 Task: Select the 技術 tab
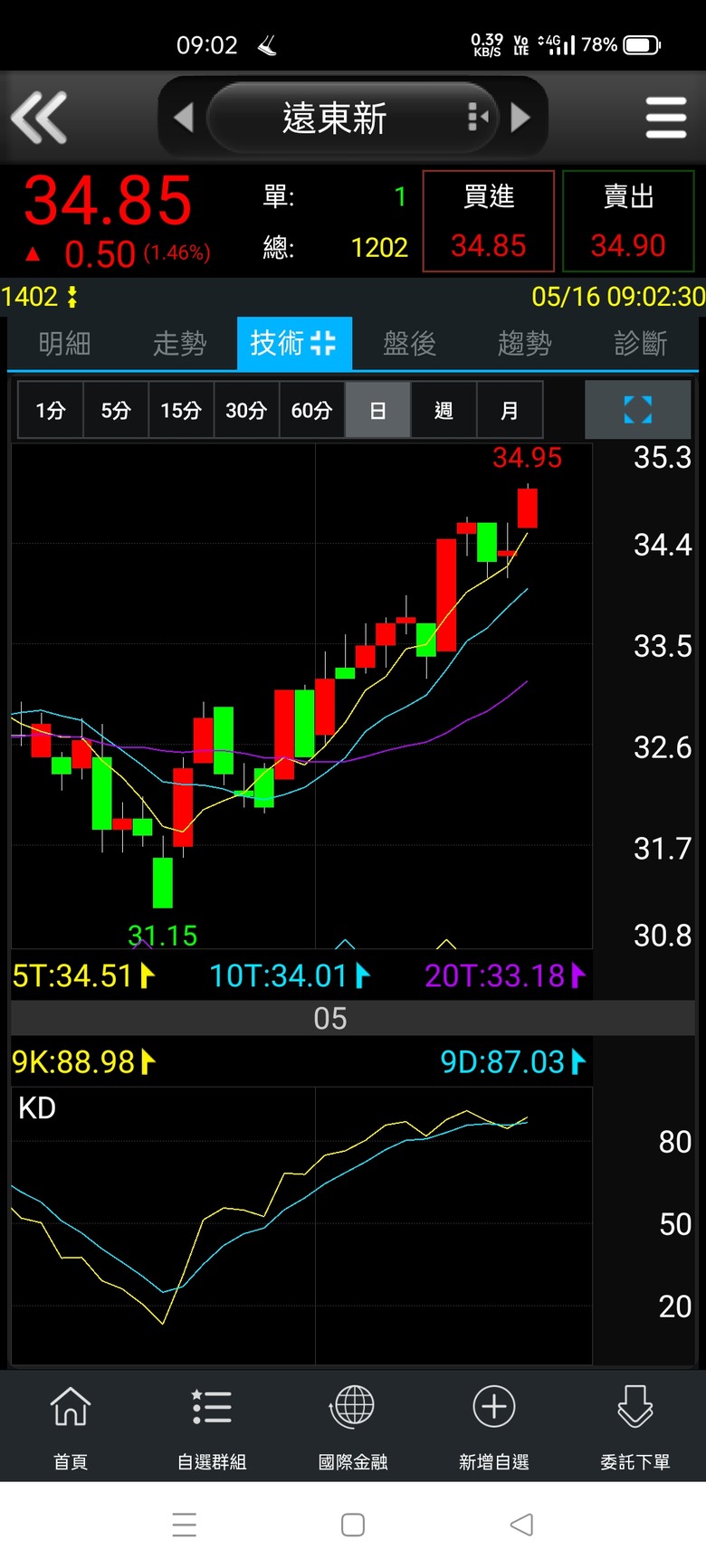pos(294,344)
